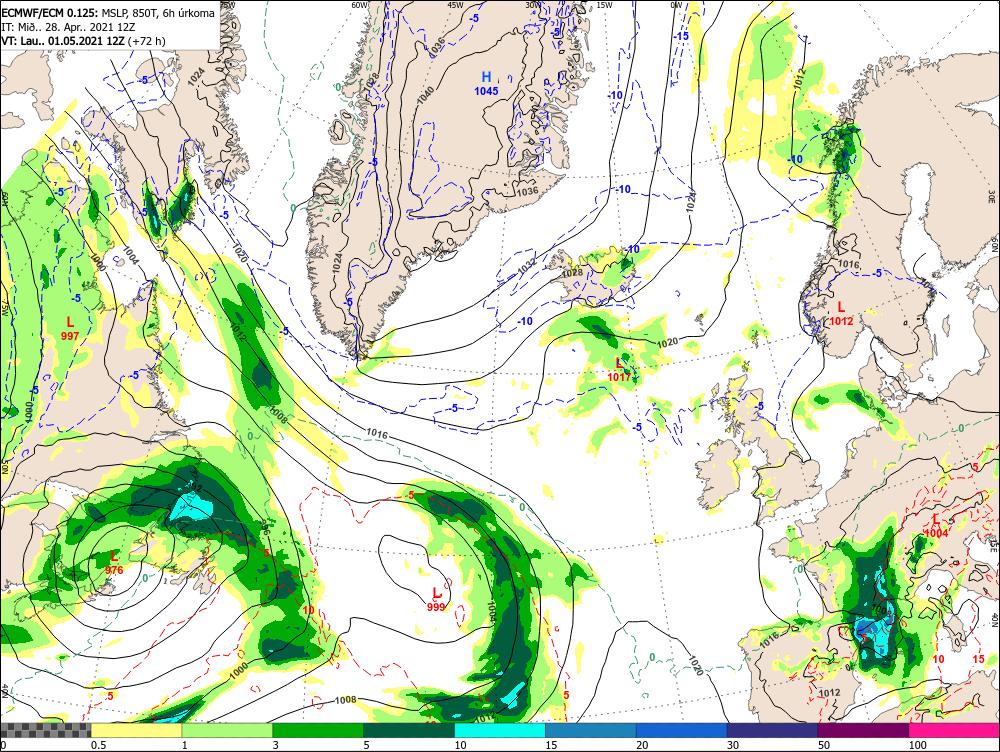Click the '1016' isobar label in mid-Atlantic

(x=377, y=433)
